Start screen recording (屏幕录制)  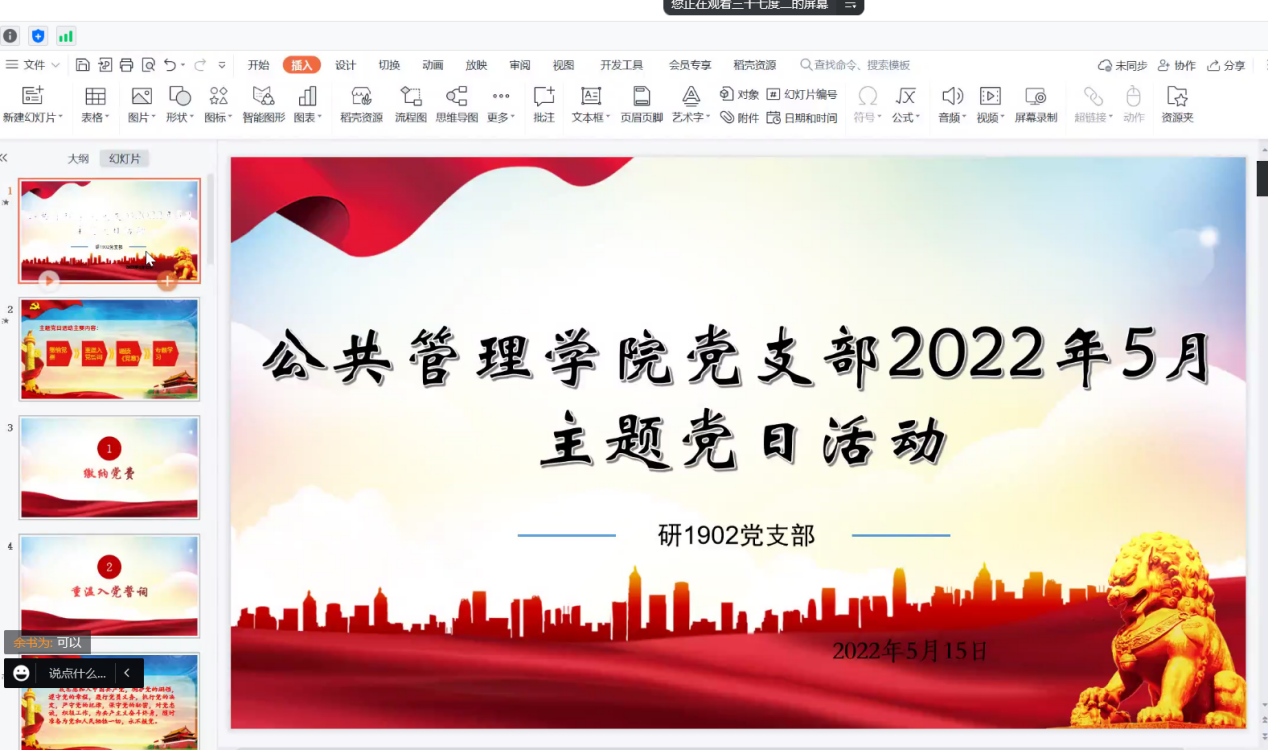(x=1035, y=104)
